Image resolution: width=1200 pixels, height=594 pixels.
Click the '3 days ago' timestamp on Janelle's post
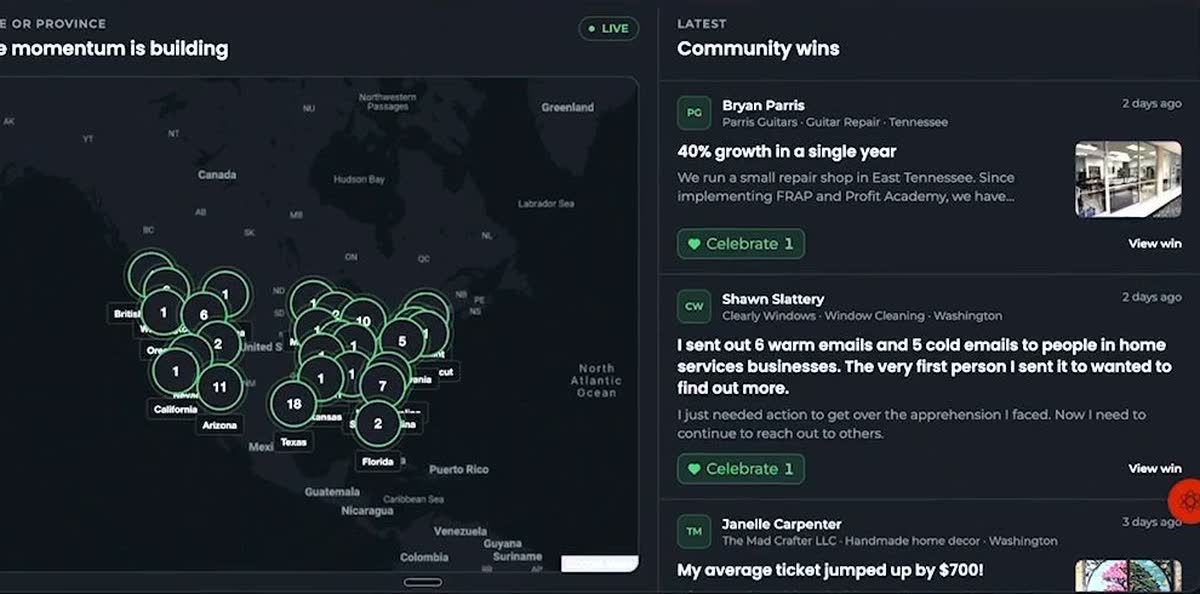click(x=1151, y=522)
